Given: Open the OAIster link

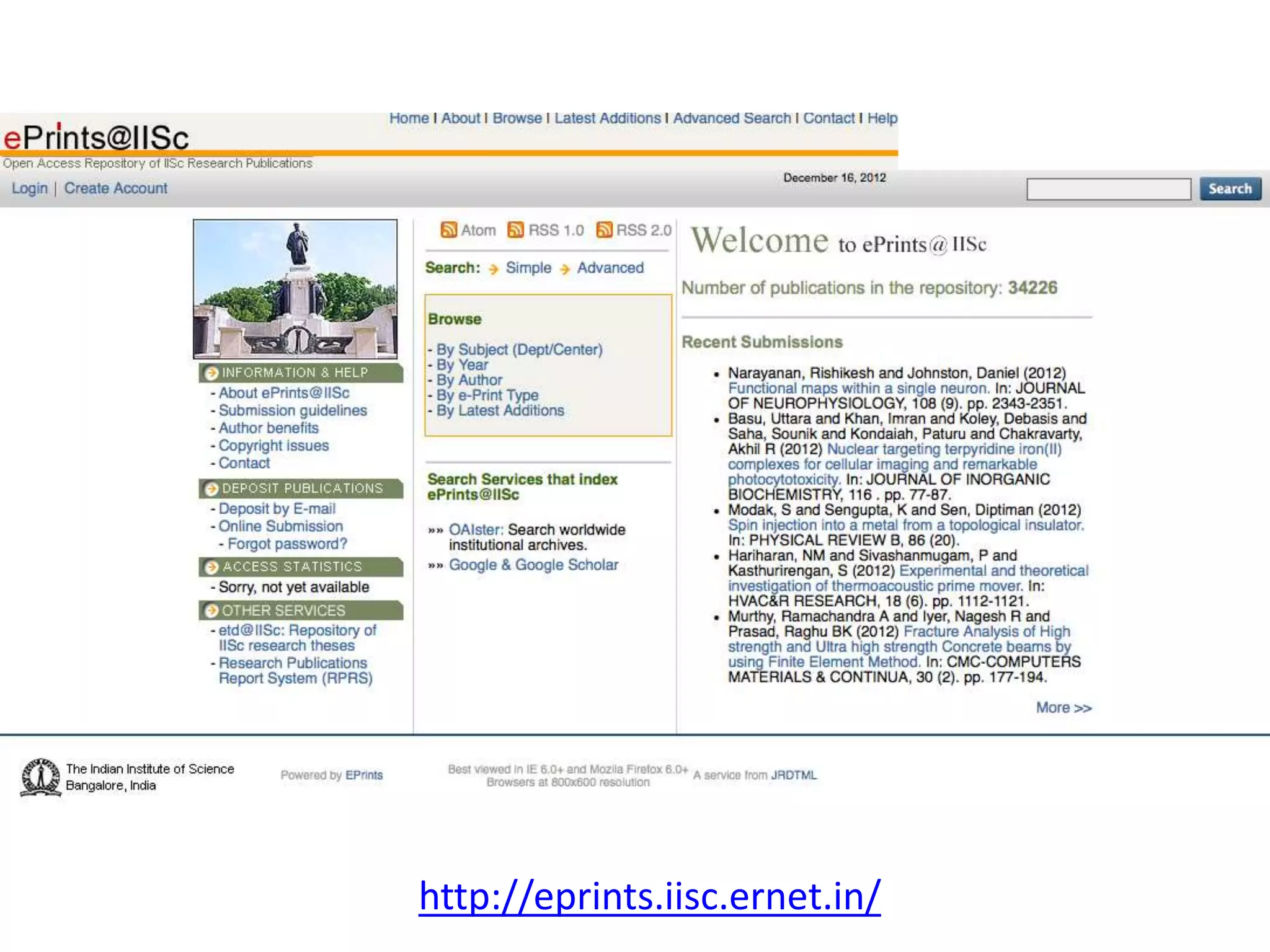Looking at the screenshot, I should [x=476, y=530].
